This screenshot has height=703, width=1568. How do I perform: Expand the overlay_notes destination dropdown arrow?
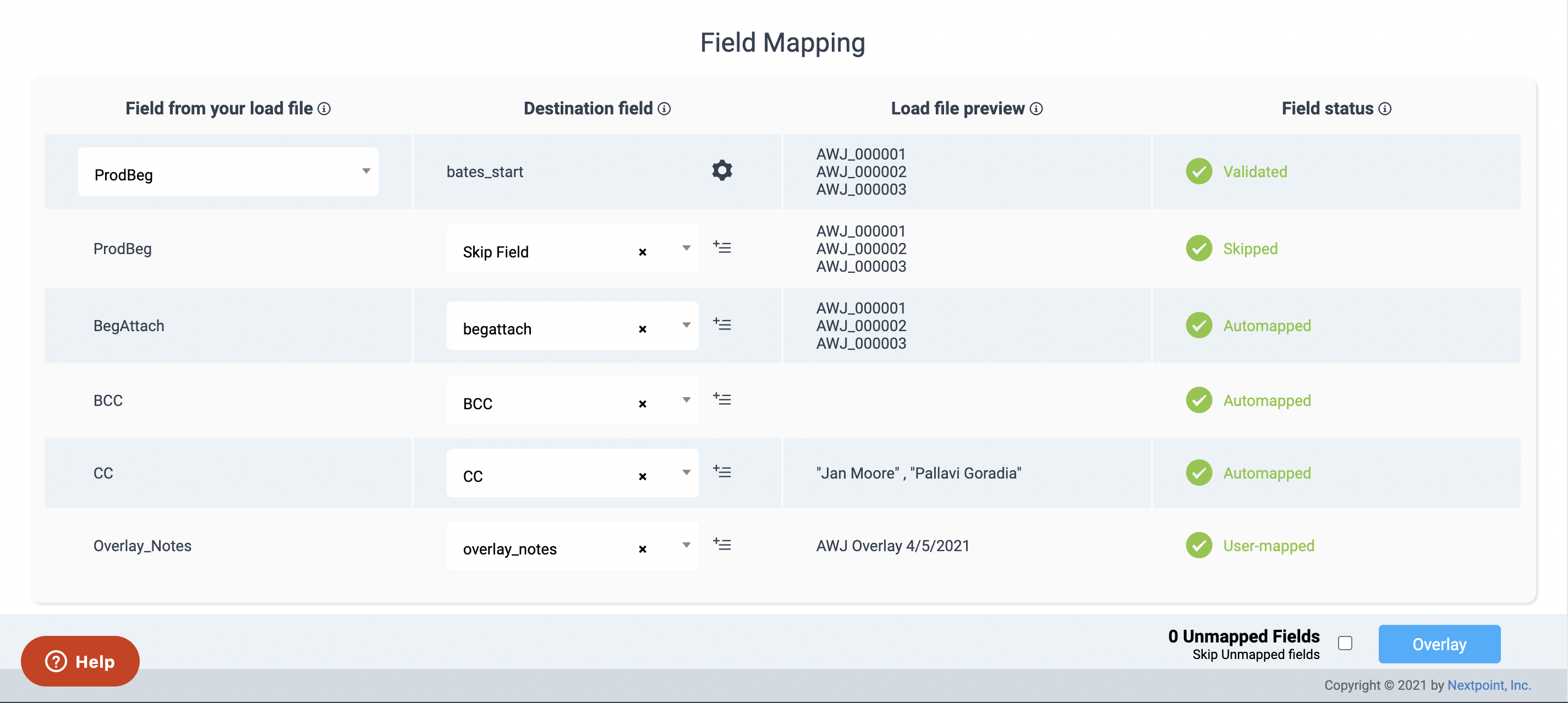[686, 545]
